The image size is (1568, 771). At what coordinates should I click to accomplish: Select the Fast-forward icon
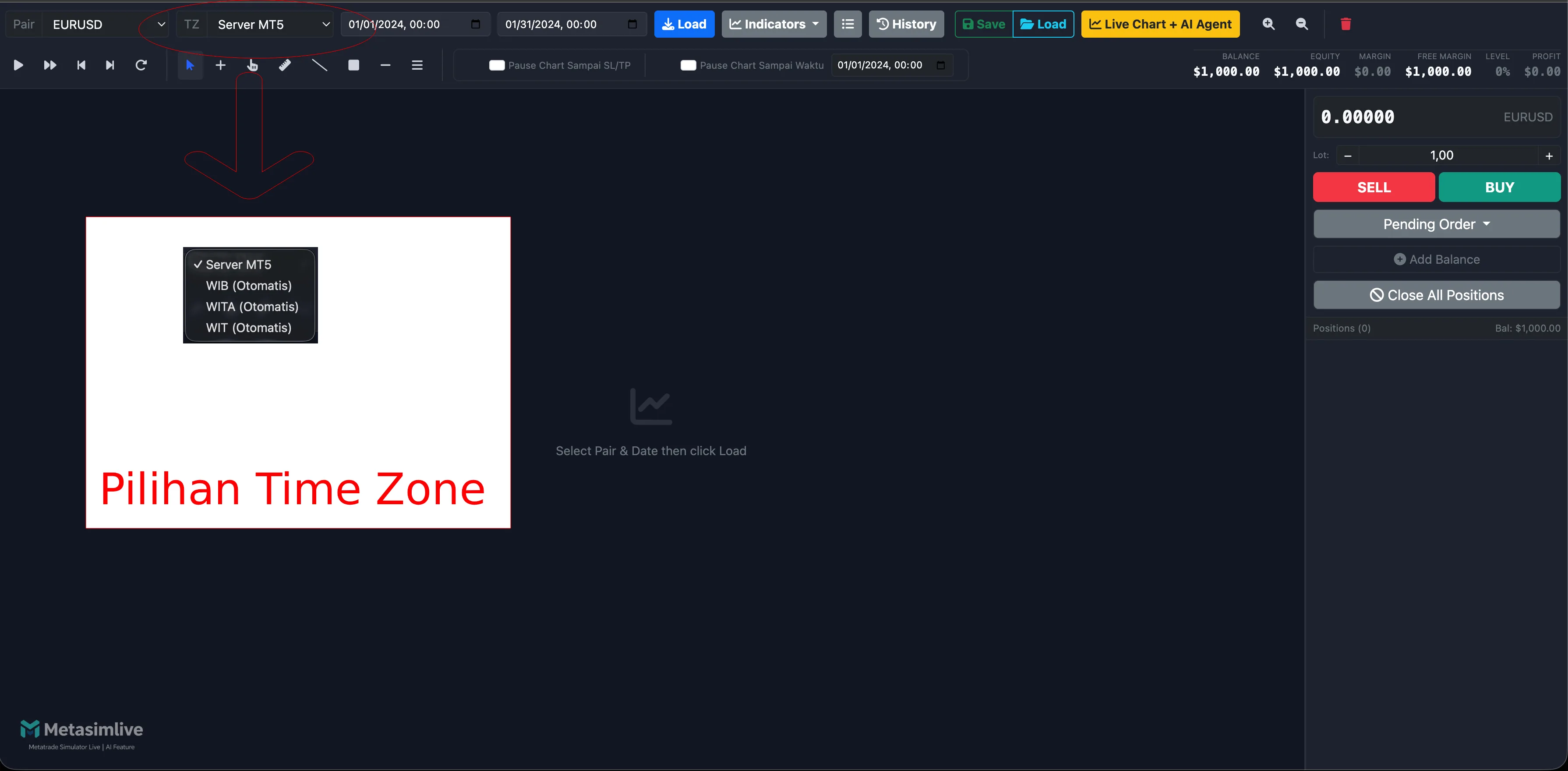[49, 65]
